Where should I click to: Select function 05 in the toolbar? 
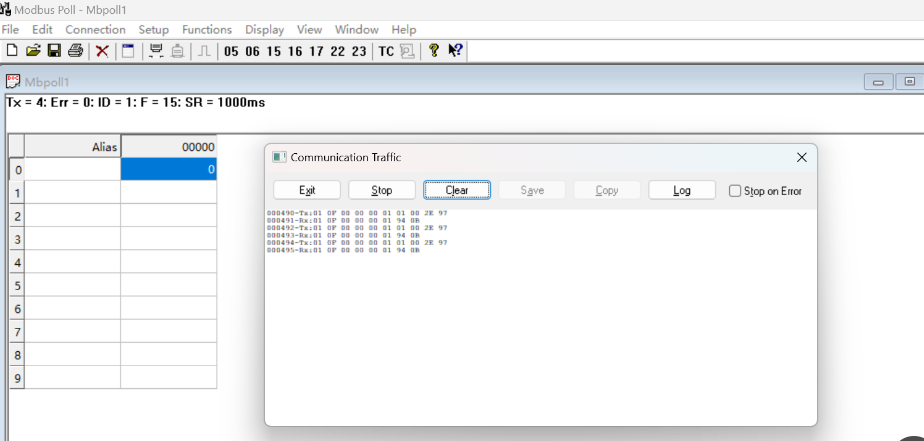tap(232, 51)
